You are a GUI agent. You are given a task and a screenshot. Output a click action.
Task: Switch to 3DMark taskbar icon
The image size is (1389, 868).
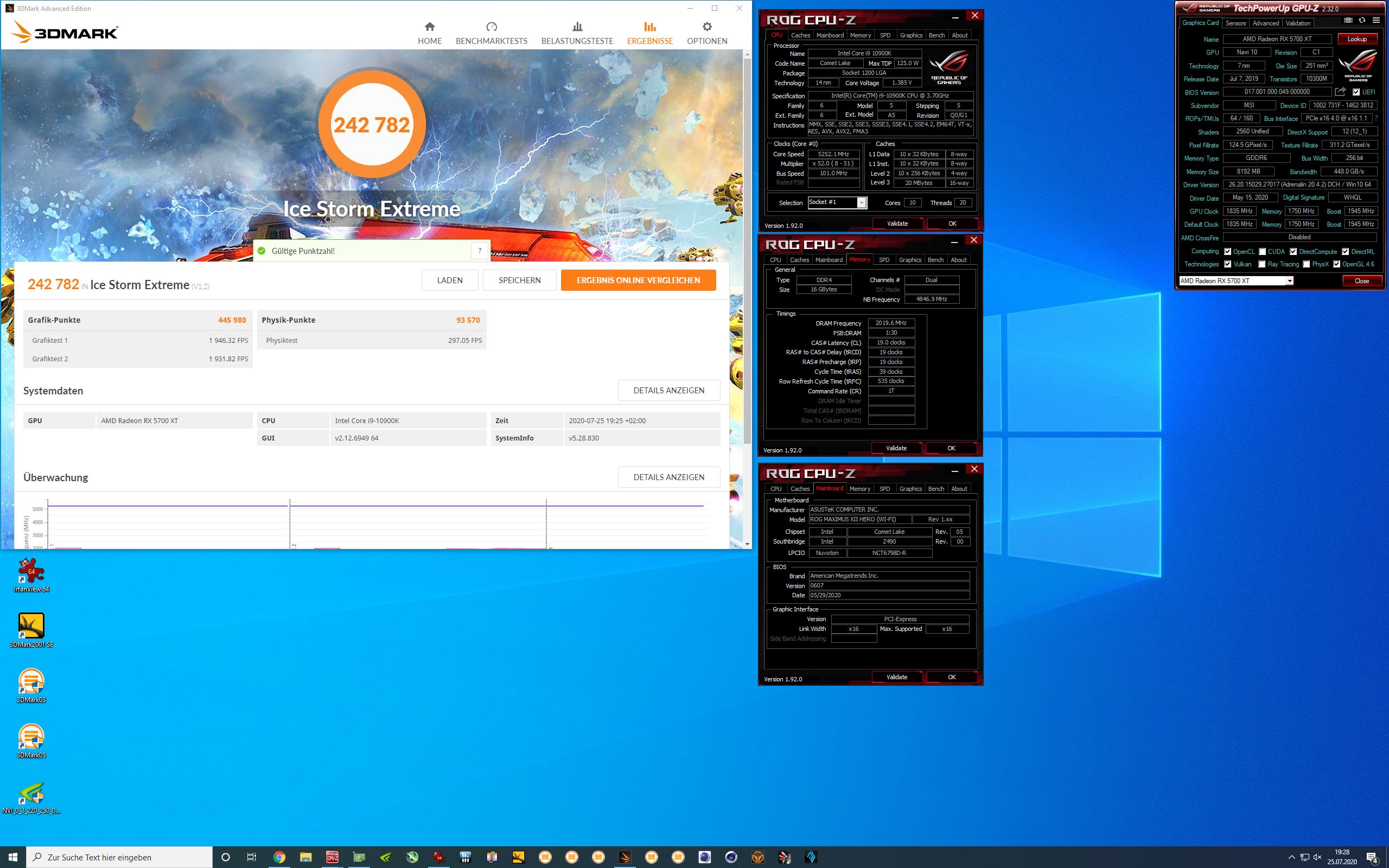click(x=625, y=857)
